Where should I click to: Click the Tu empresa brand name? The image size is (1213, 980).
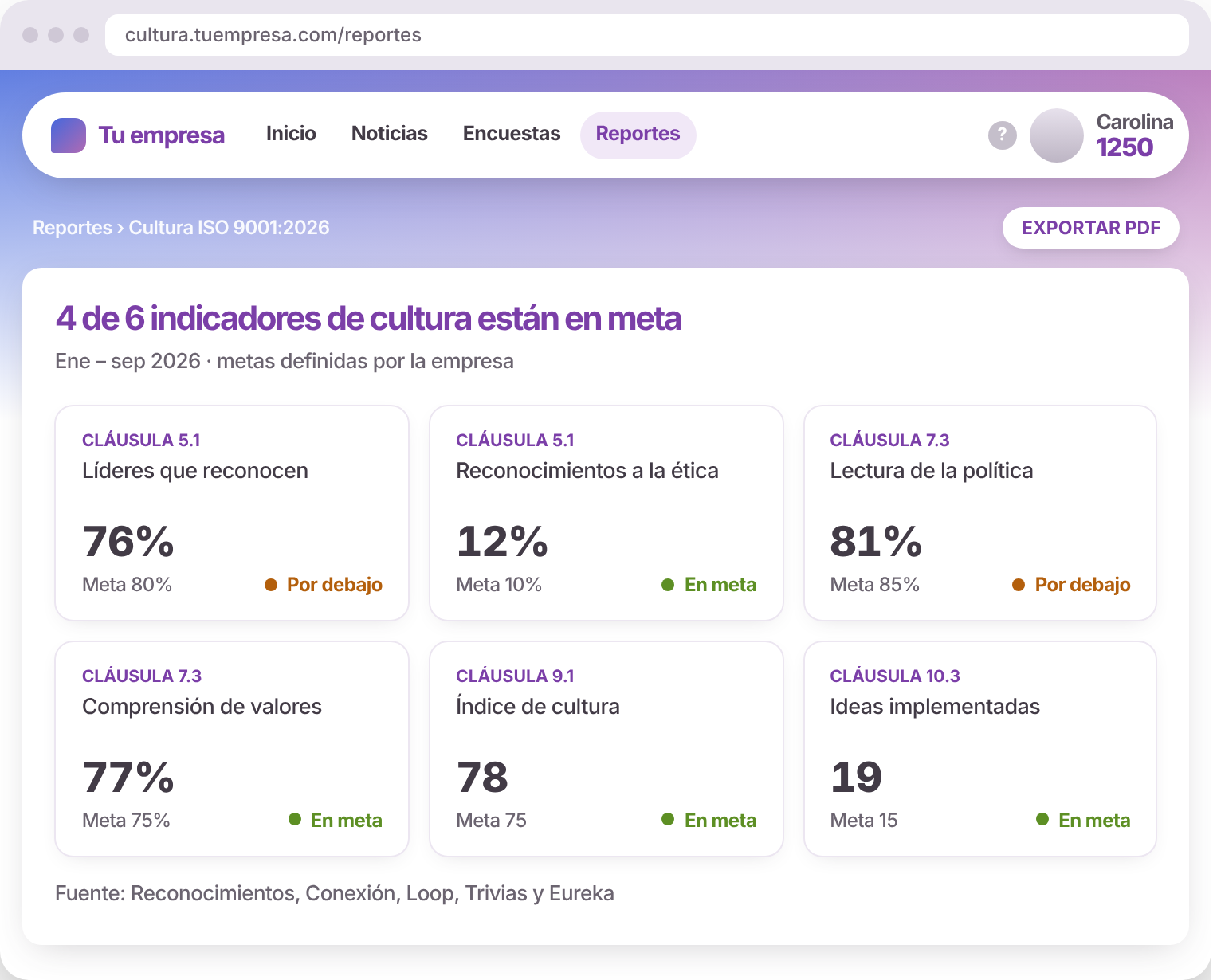point(162,135)
